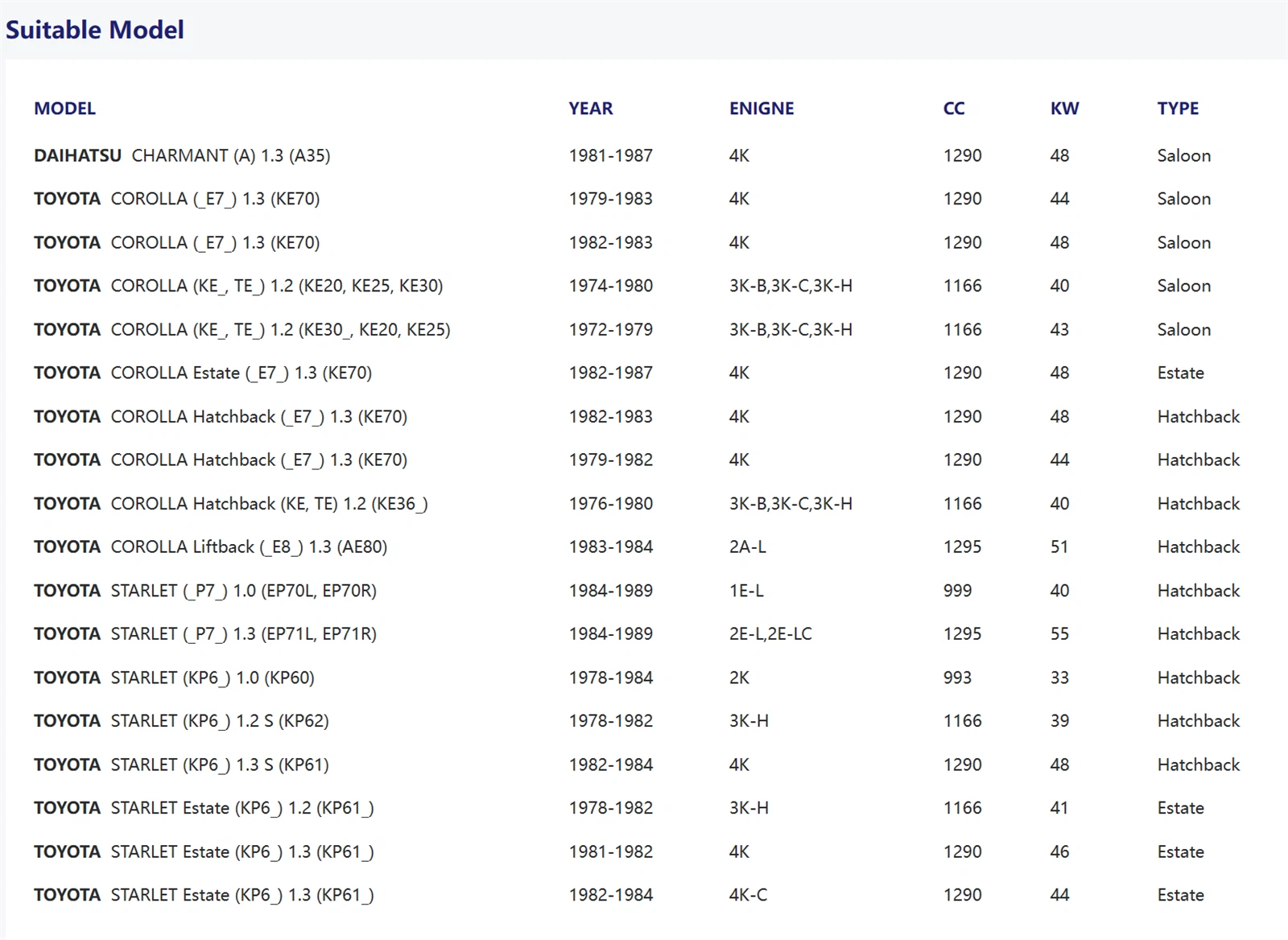Screen dimensions: 1288x940
Task: Click KW value 43
Action: click(1059, 329)
